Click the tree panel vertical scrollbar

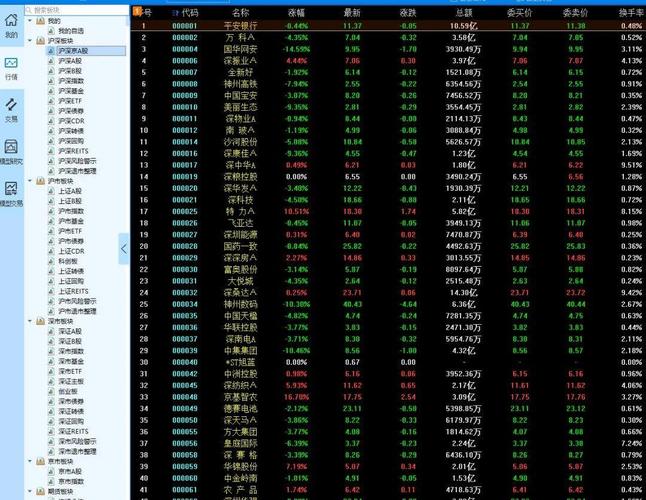(128, 21)
